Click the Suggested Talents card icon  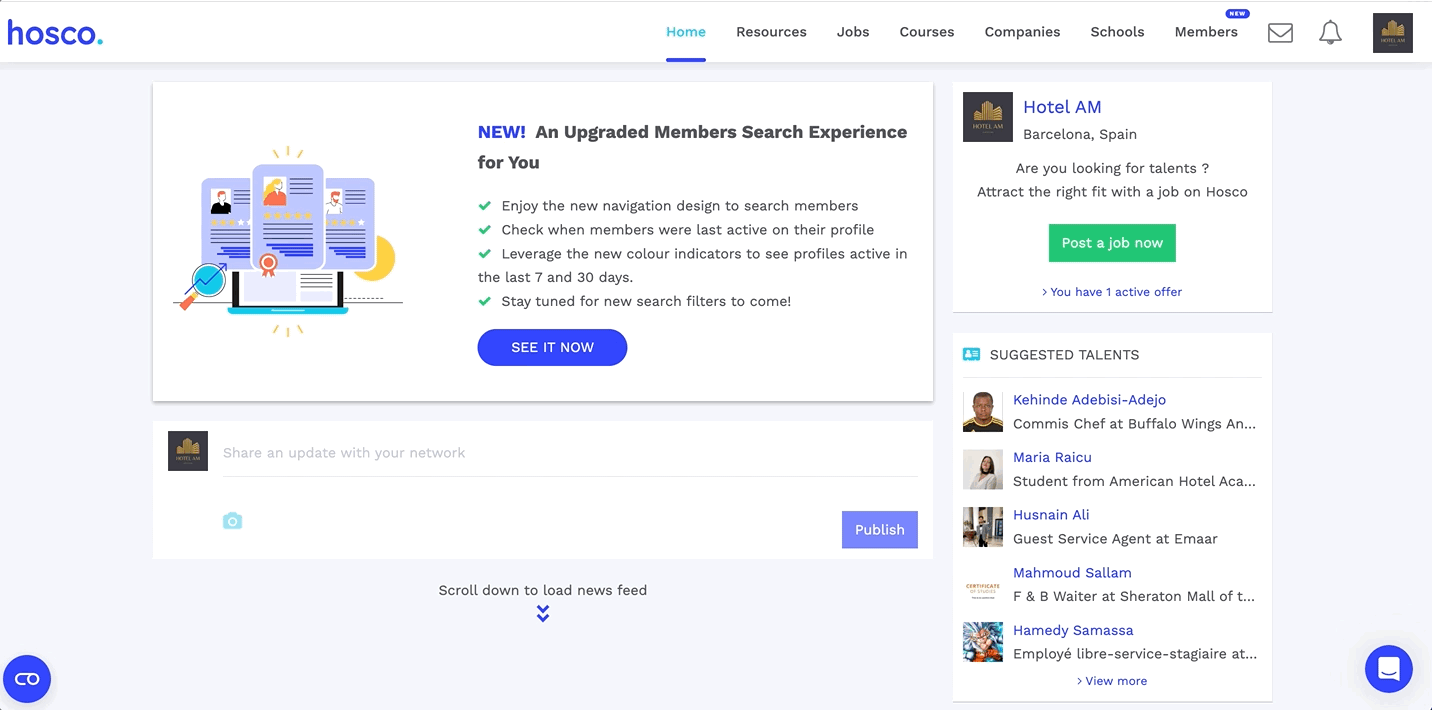click(x=971, y=354)
